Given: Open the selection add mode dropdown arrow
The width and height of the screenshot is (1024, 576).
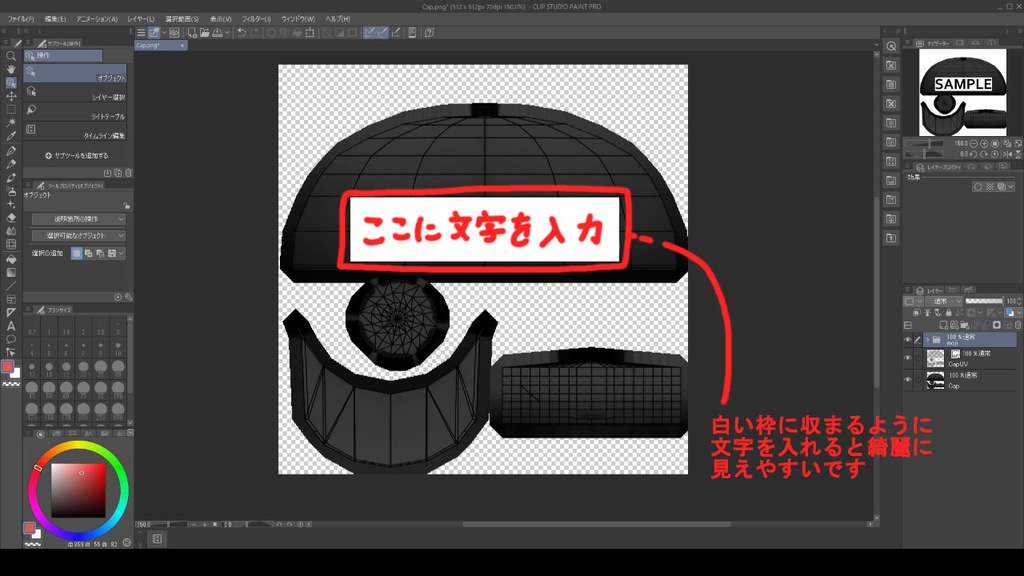Looking at the screenshot, I should click(x=121, y=253).
